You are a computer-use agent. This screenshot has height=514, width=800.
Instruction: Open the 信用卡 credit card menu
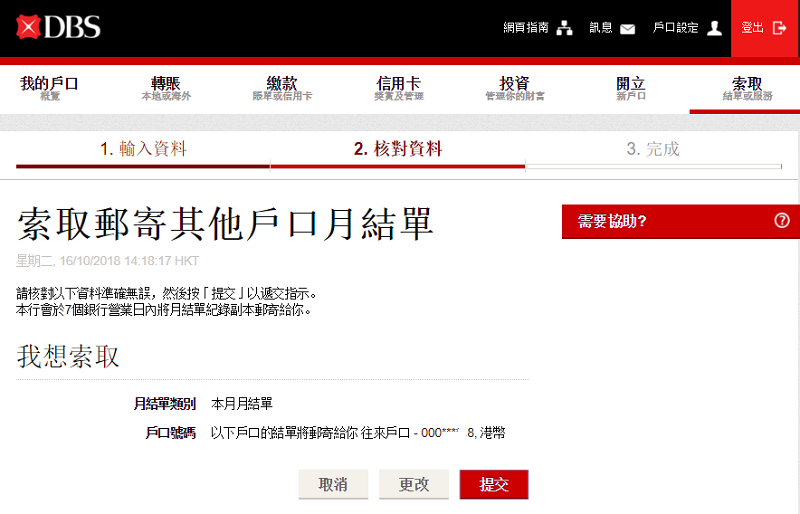click(x=398, y=88)
